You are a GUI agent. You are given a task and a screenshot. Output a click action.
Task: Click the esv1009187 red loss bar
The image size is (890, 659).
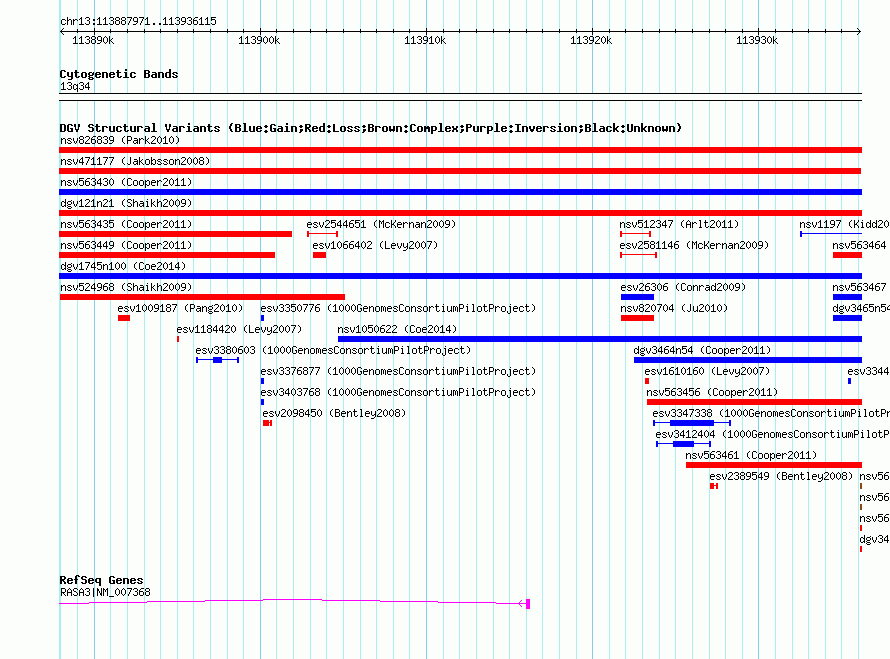pos(124,318)
